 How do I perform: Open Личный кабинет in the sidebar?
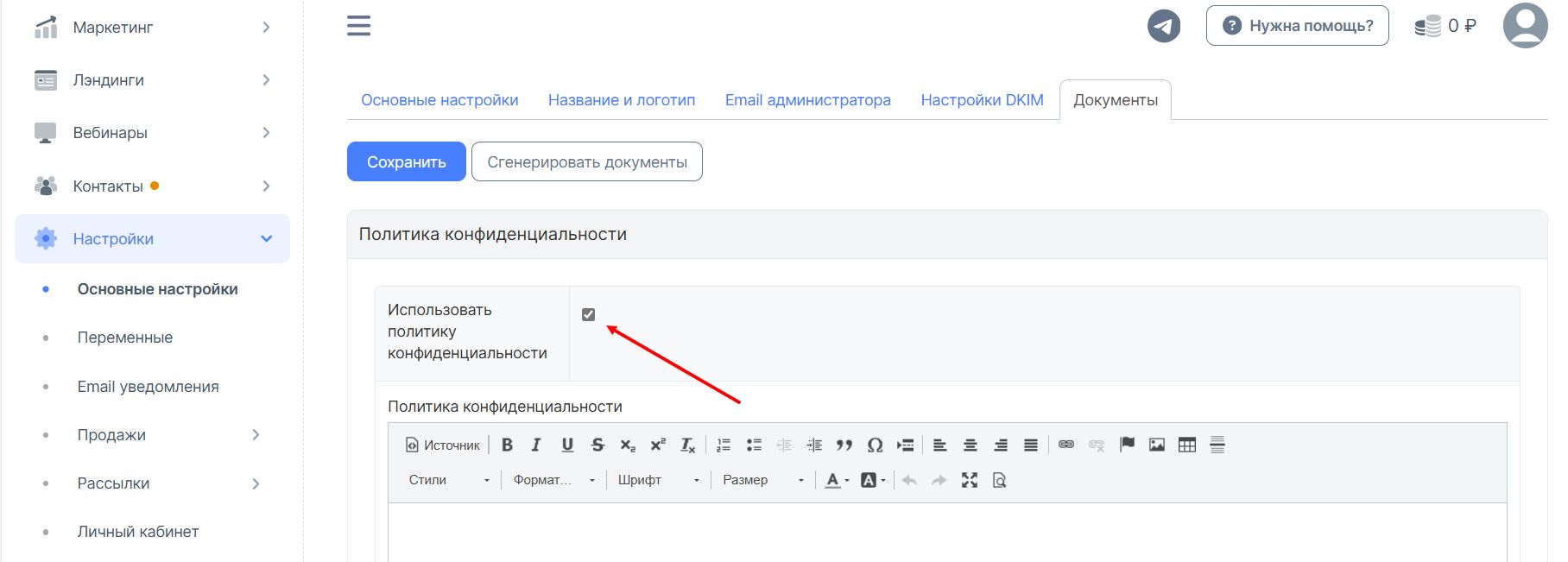coord(138,532)
